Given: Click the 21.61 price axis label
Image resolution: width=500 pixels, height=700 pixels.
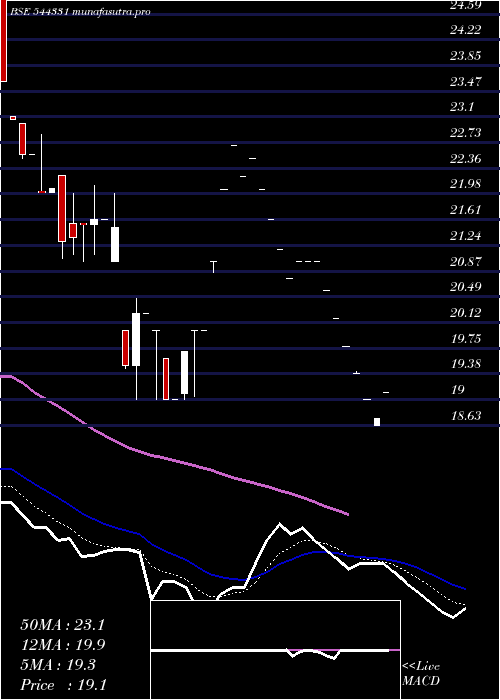Looking at the screenshot, I should (x=466, y=210).
